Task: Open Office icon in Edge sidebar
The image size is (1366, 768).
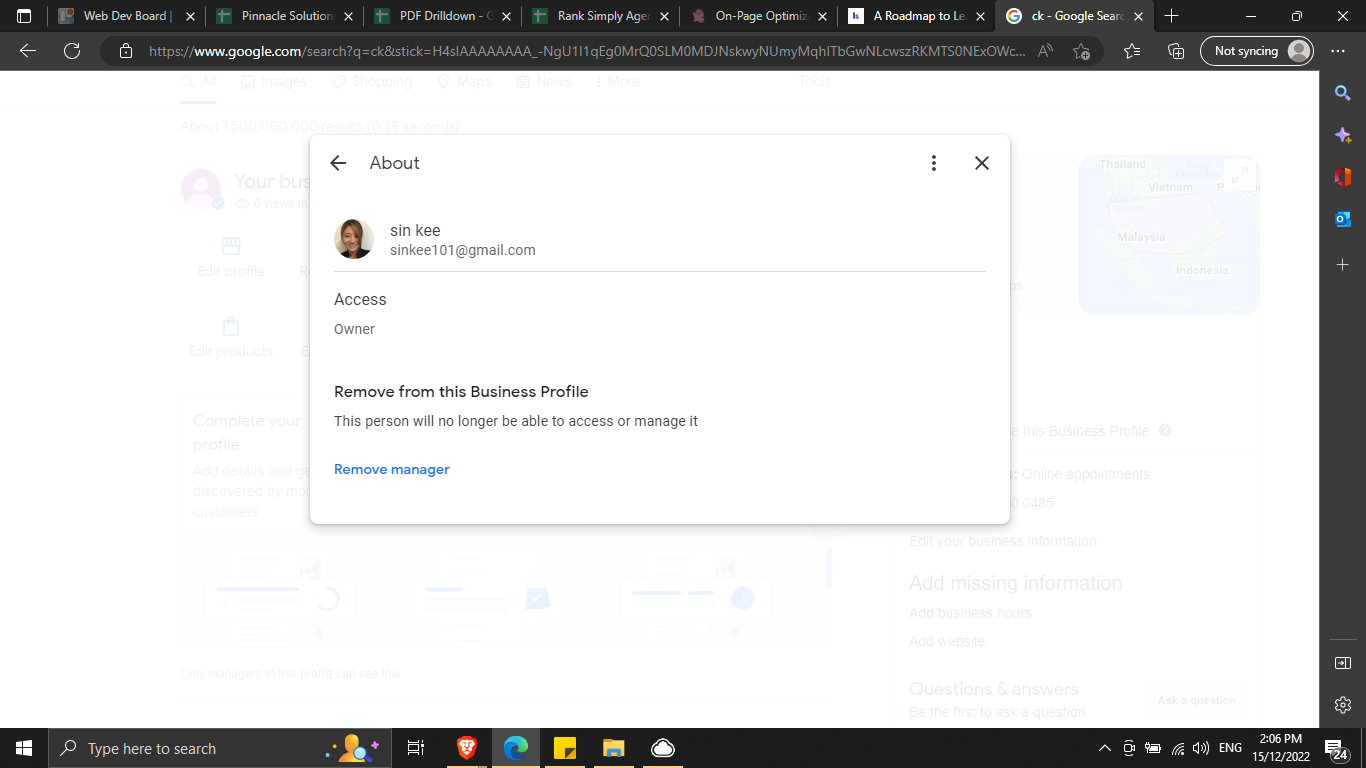Action: tap(1343, 177)
